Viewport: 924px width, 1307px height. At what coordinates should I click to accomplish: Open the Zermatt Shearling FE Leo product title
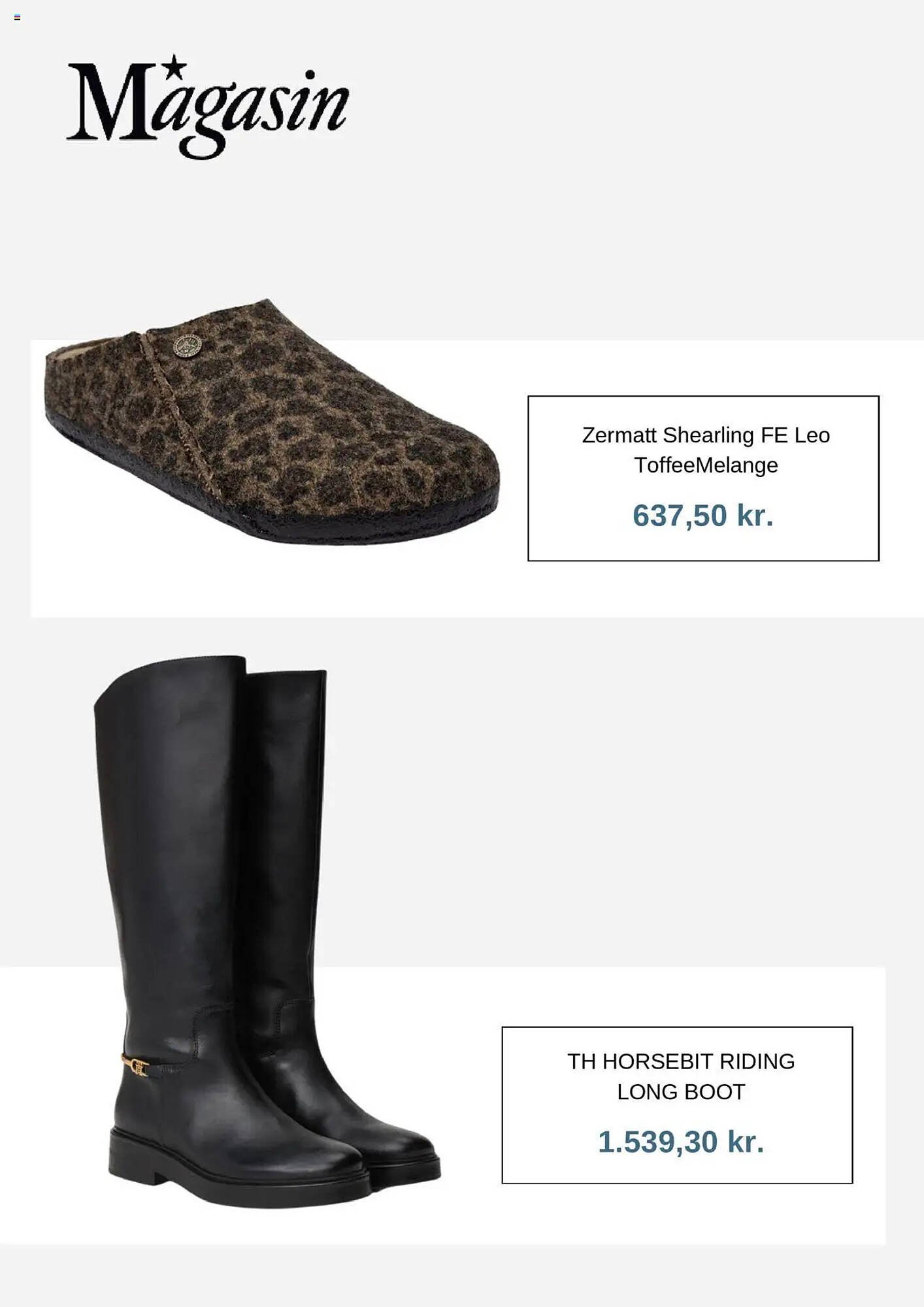pyautogui.click(x=706, y=435)
